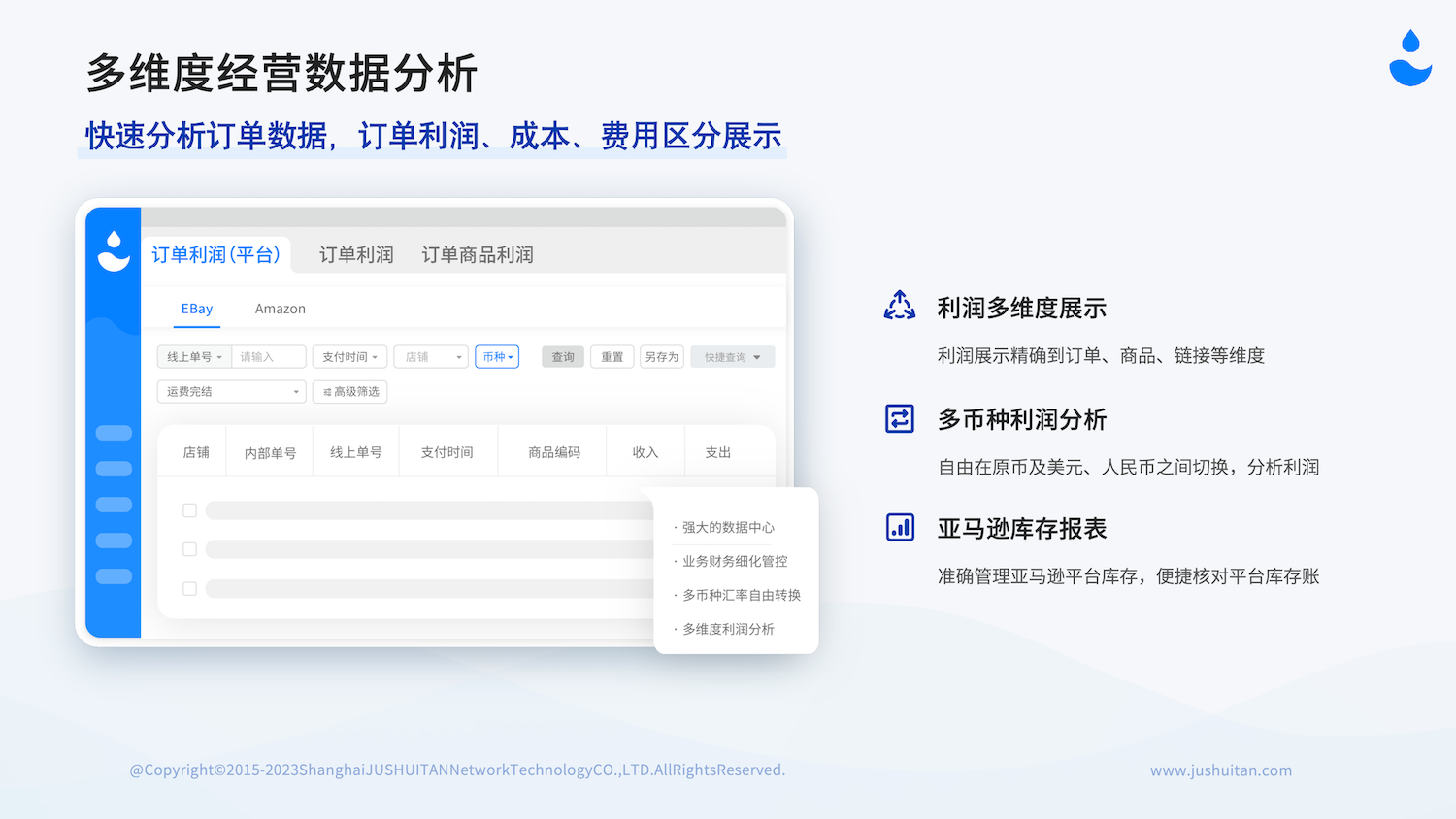Switch to the 订单利润 tab
The width and height of the screenshot is (1456, 819).
(x=356, y=254)
